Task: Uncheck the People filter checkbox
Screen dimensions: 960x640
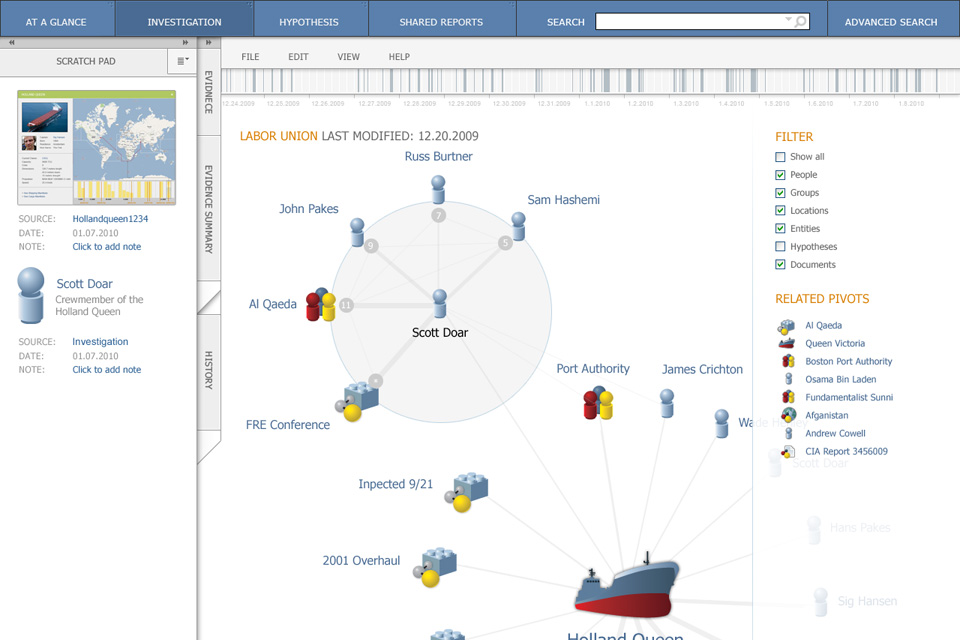Action: (780, 175)
